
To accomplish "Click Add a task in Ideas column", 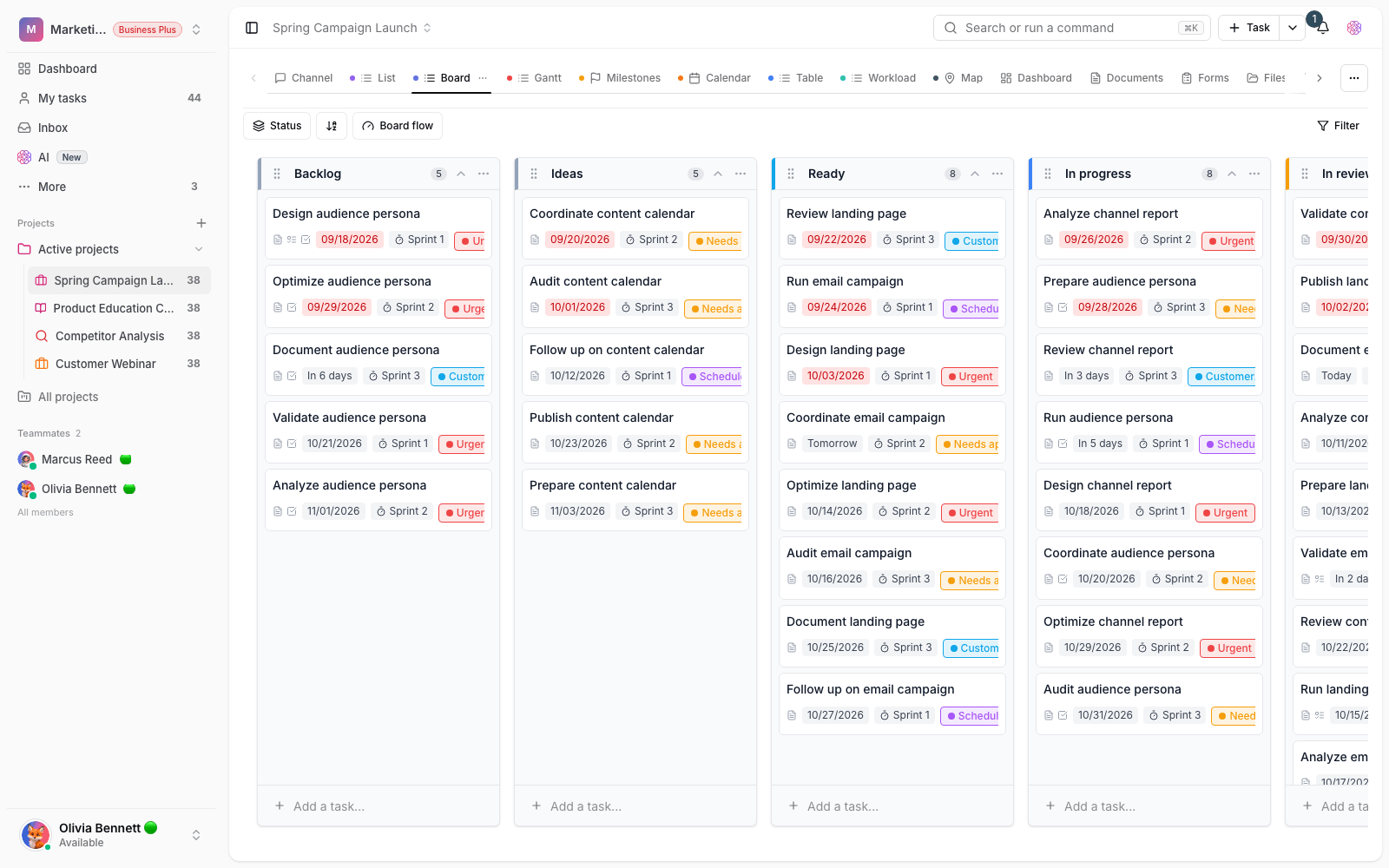I will click(635, 806).
